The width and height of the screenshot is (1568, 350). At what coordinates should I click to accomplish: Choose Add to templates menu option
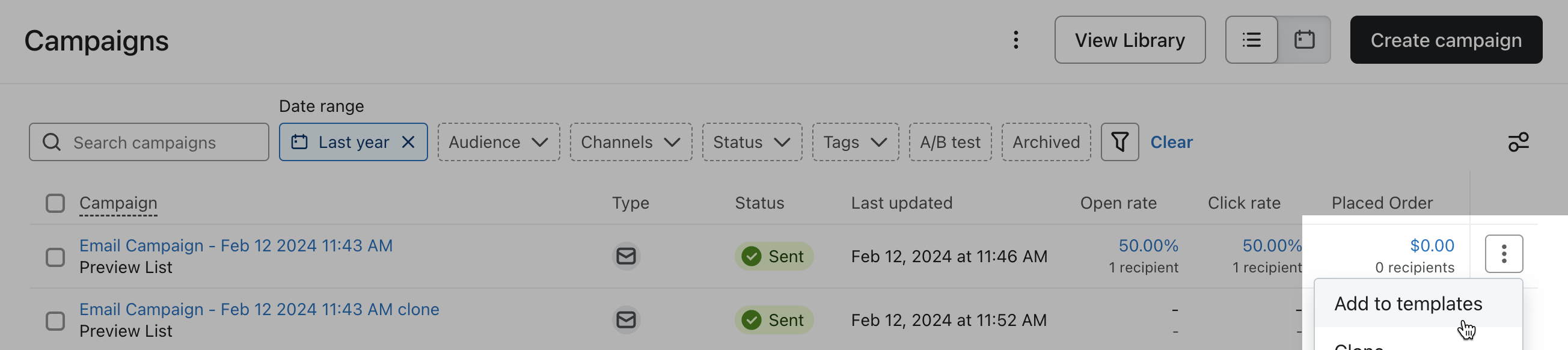tap(1408, 304)
